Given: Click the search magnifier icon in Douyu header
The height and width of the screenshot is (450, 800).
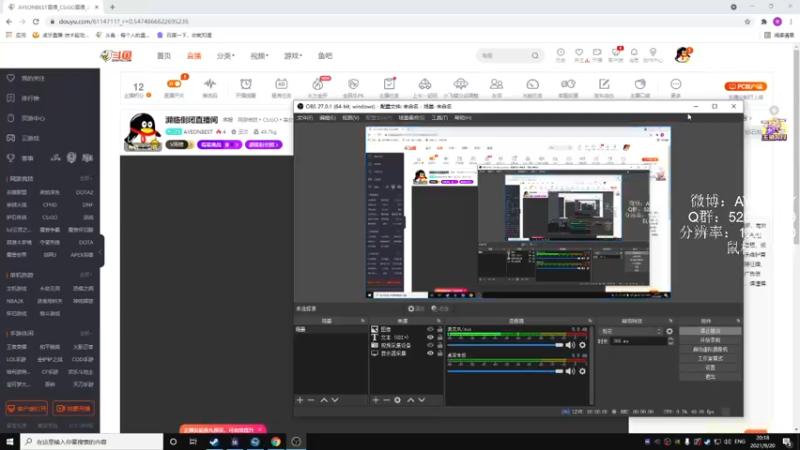Looking at the screenshot, I should pyautogui.click(x=535, y=56).
